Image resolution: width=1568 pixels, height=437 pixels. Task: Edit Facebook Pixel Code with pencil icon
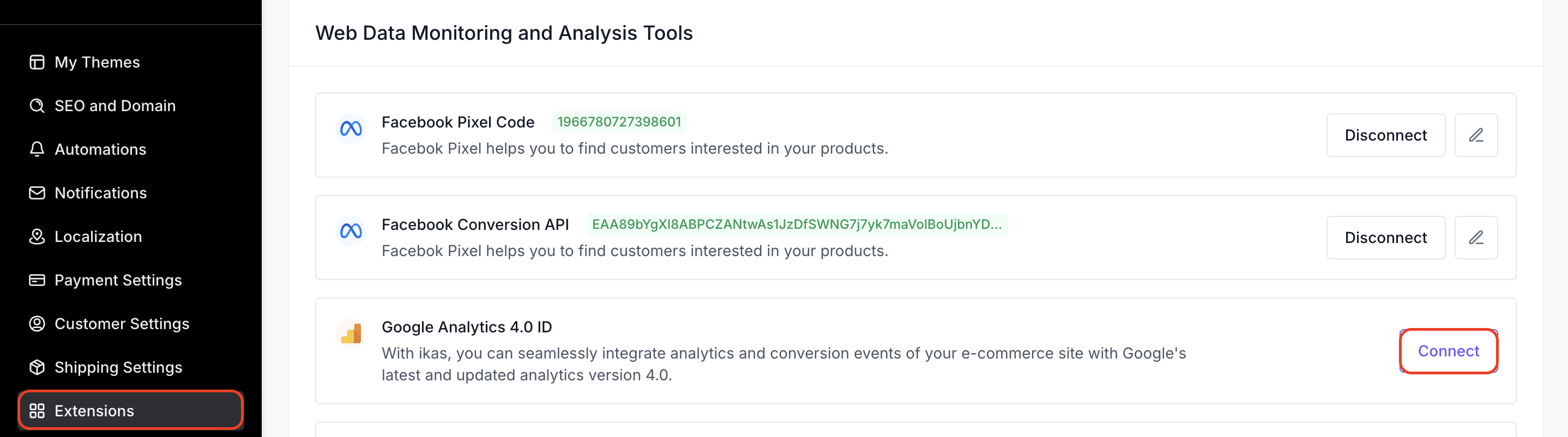(x=1476, y=135)
